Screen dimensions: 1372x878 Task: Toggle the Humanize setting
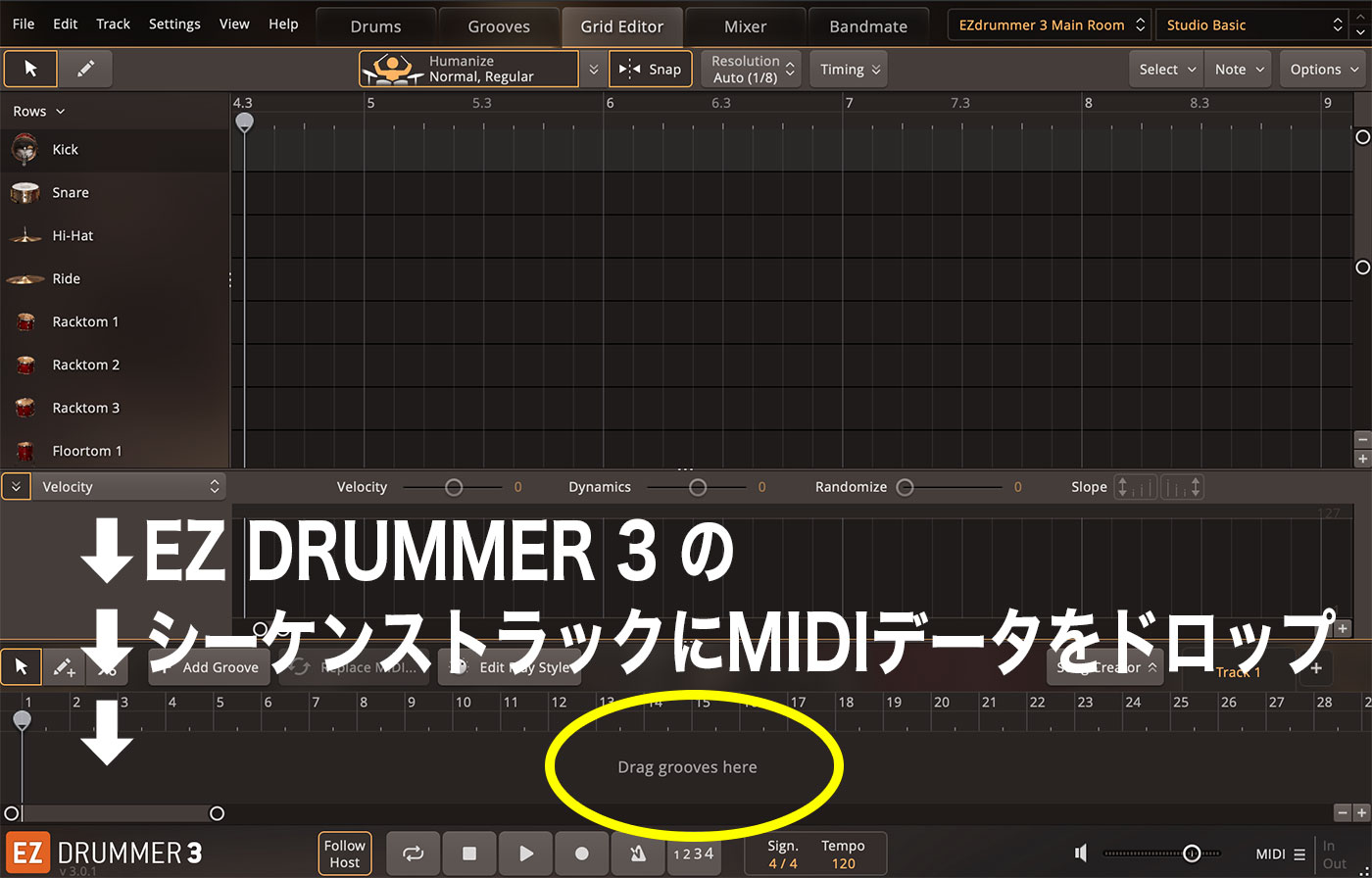pyautogui.click(x=468, y=69)
